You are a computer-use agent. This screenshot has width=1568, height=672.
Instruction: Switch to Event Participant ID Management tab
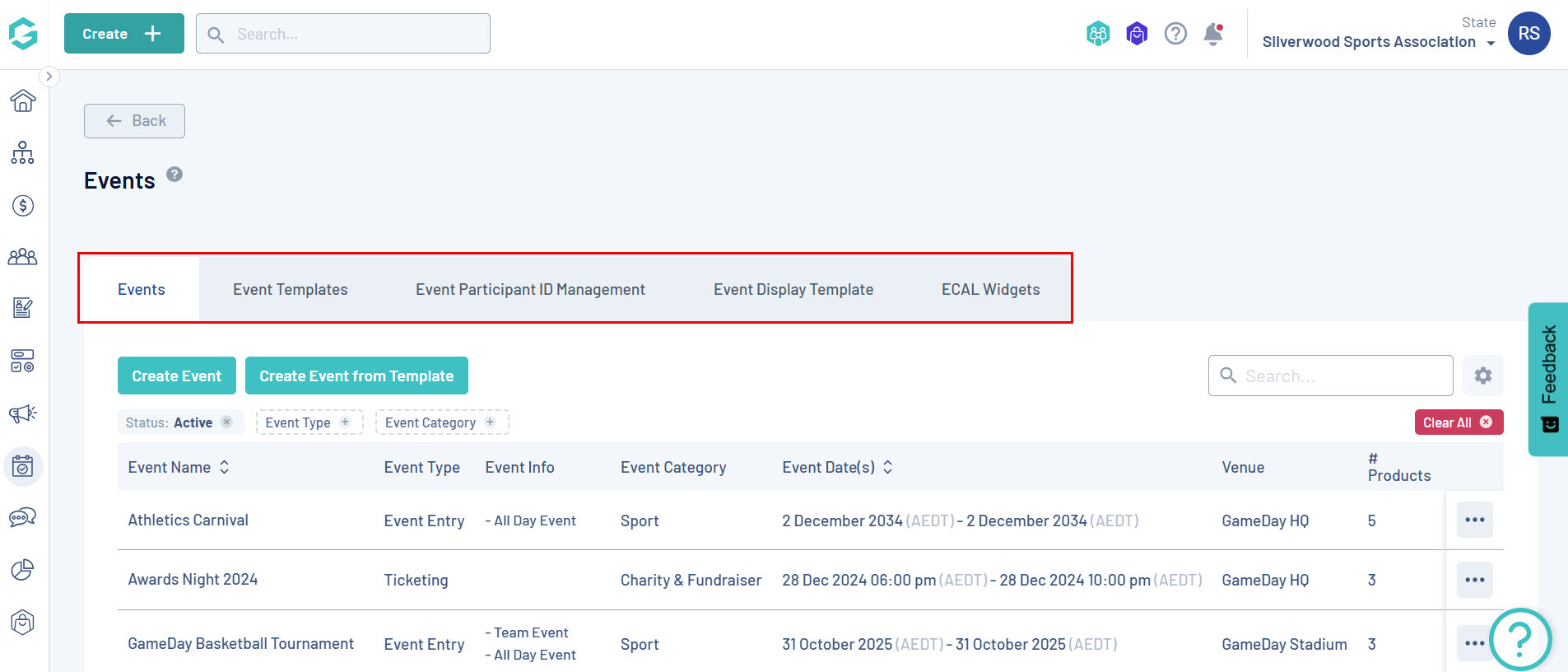(x=531, y=289)
